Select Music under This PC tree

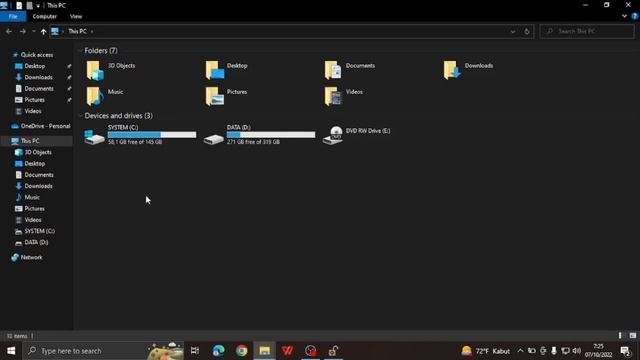point(31,198)
